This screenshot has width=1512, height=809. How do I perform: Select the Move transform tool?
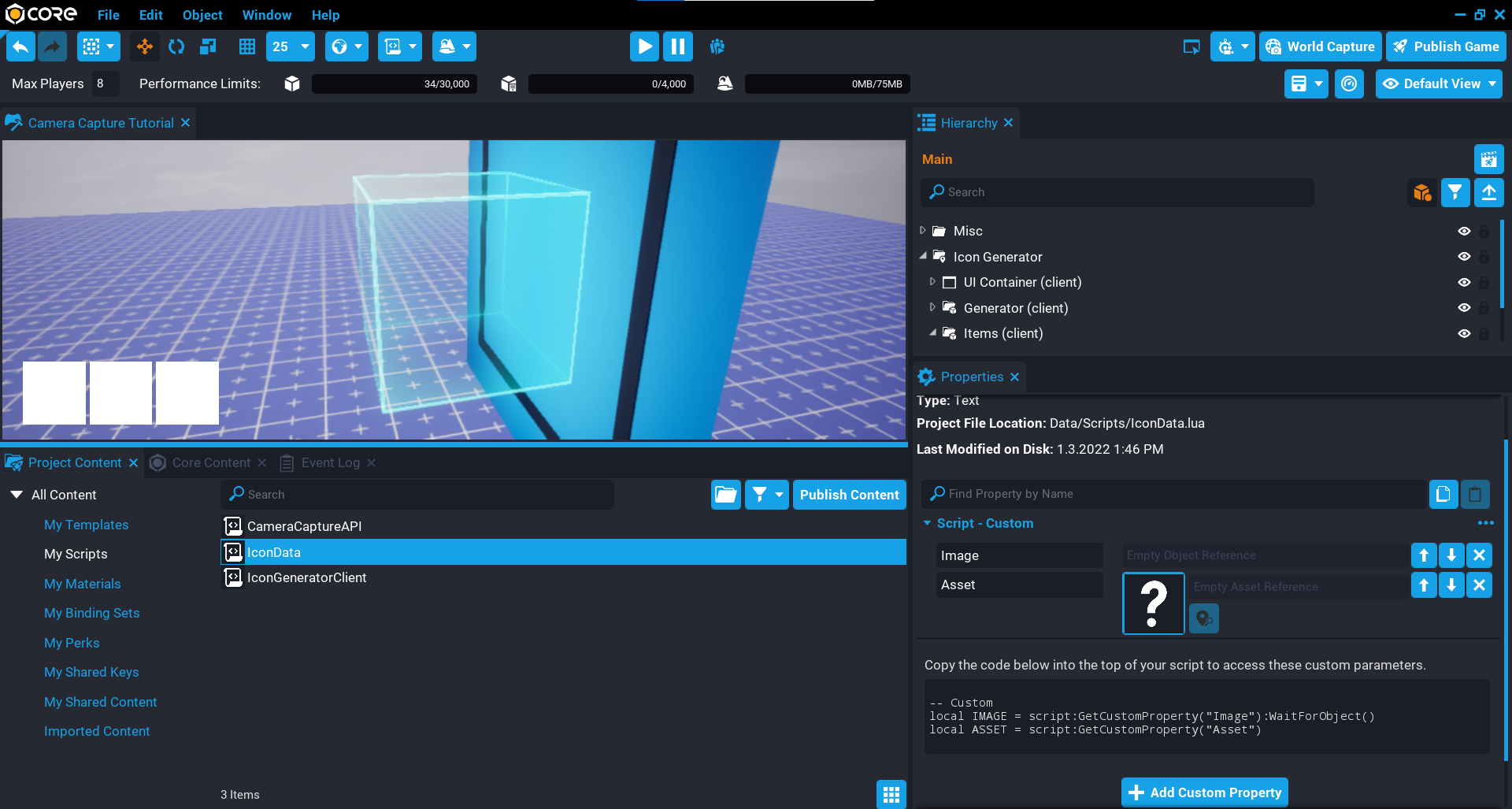(145, 46)
